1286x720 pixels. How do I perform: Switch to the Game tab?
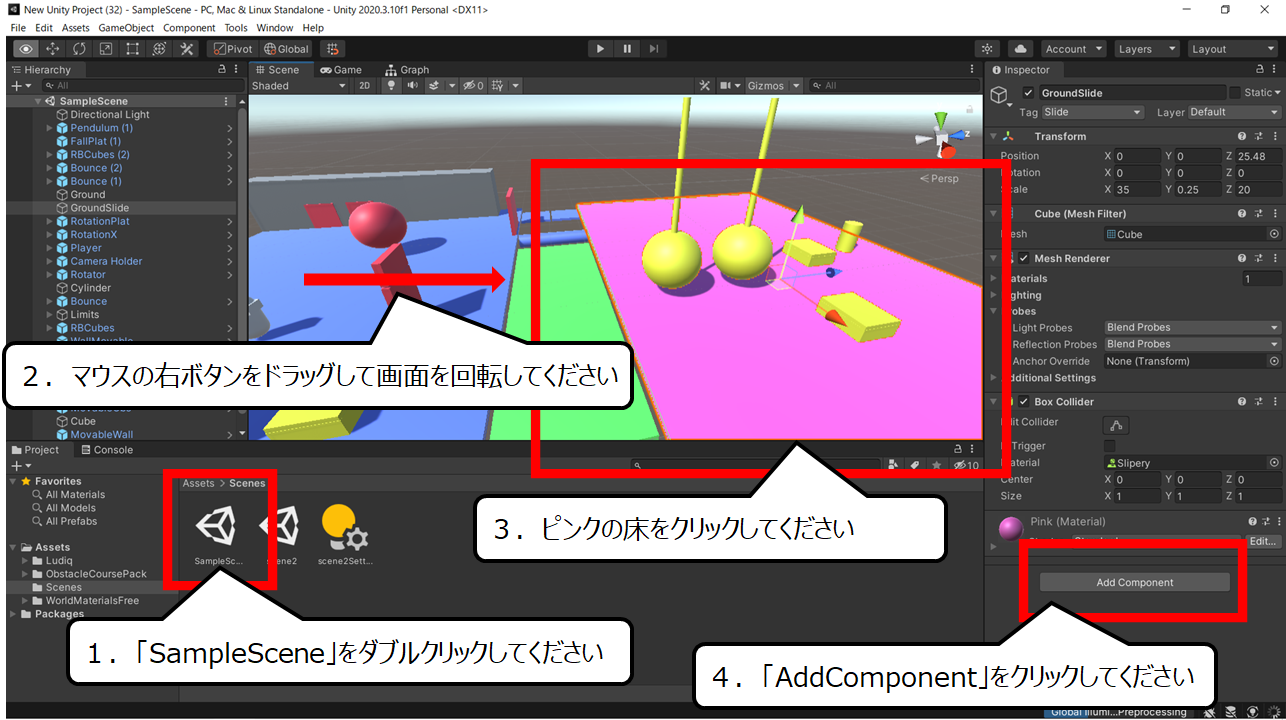341,70
